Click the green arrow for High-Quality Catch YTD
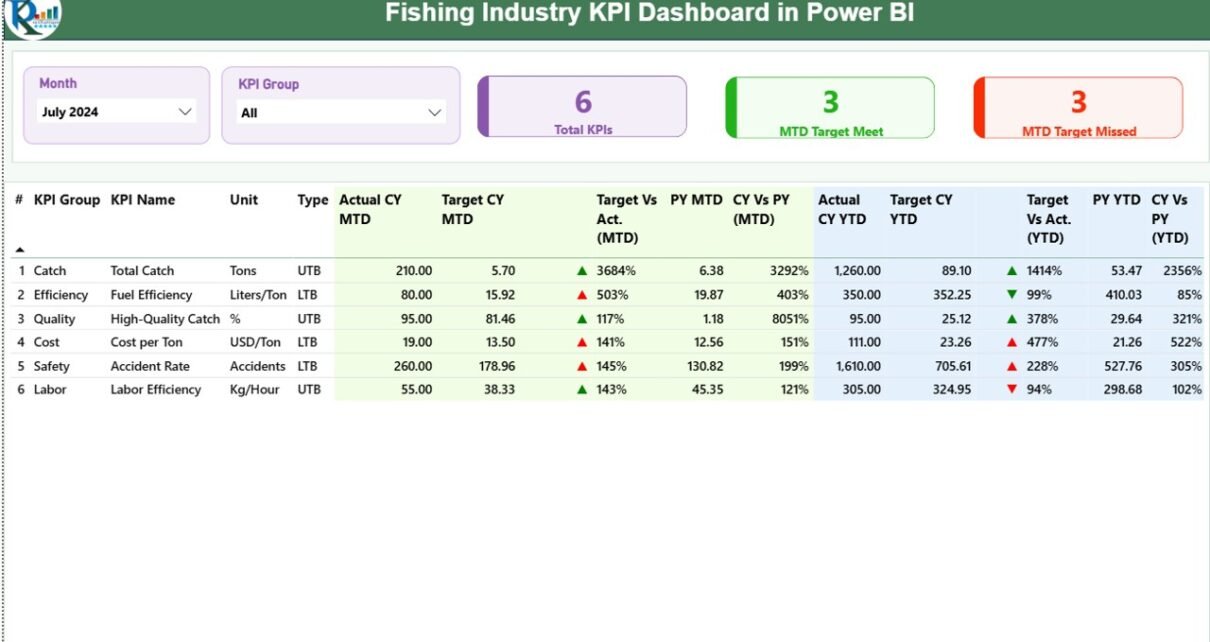The image size is (1210, 642). [1012, 319]
